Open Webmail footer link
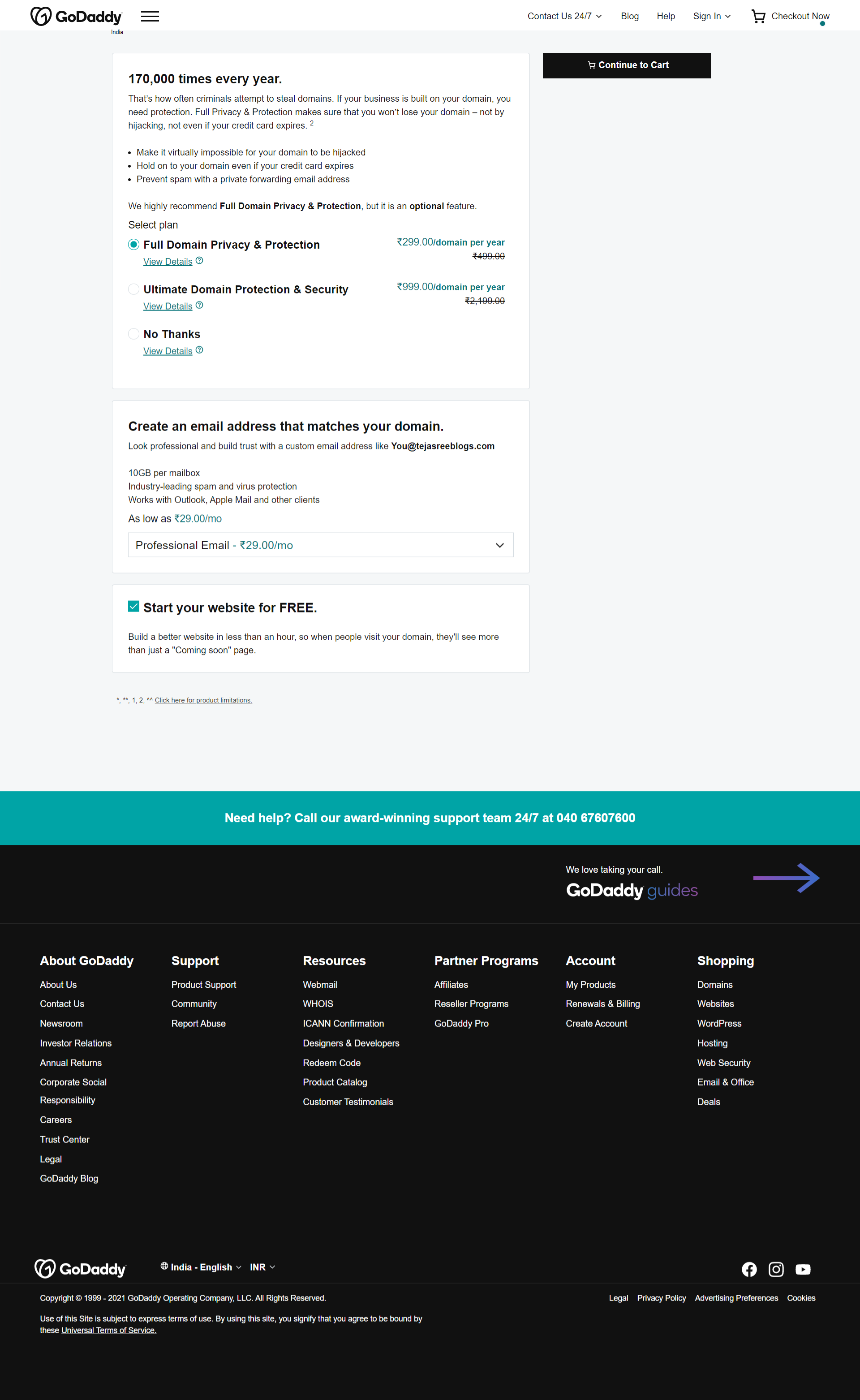 [x=320, y=985]
